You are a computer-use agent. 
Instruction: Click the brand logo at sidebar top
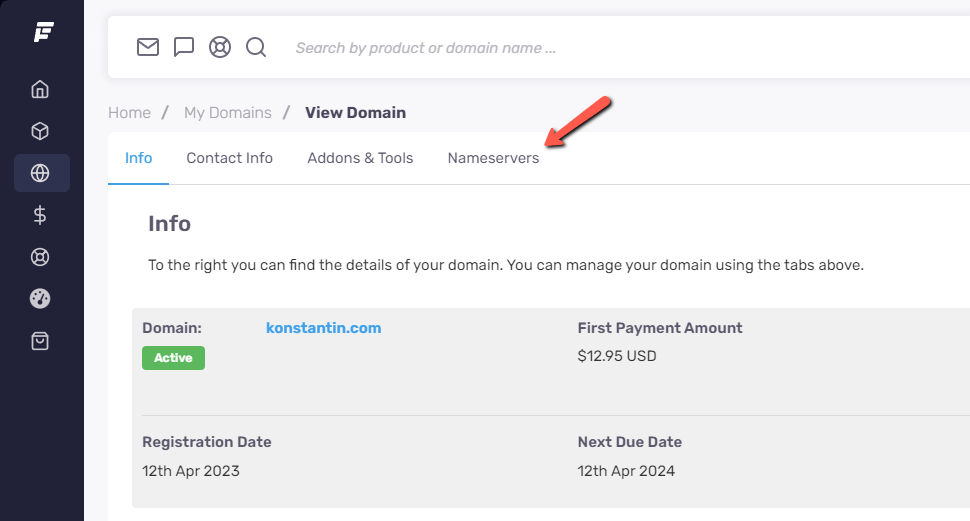[43, 32]
